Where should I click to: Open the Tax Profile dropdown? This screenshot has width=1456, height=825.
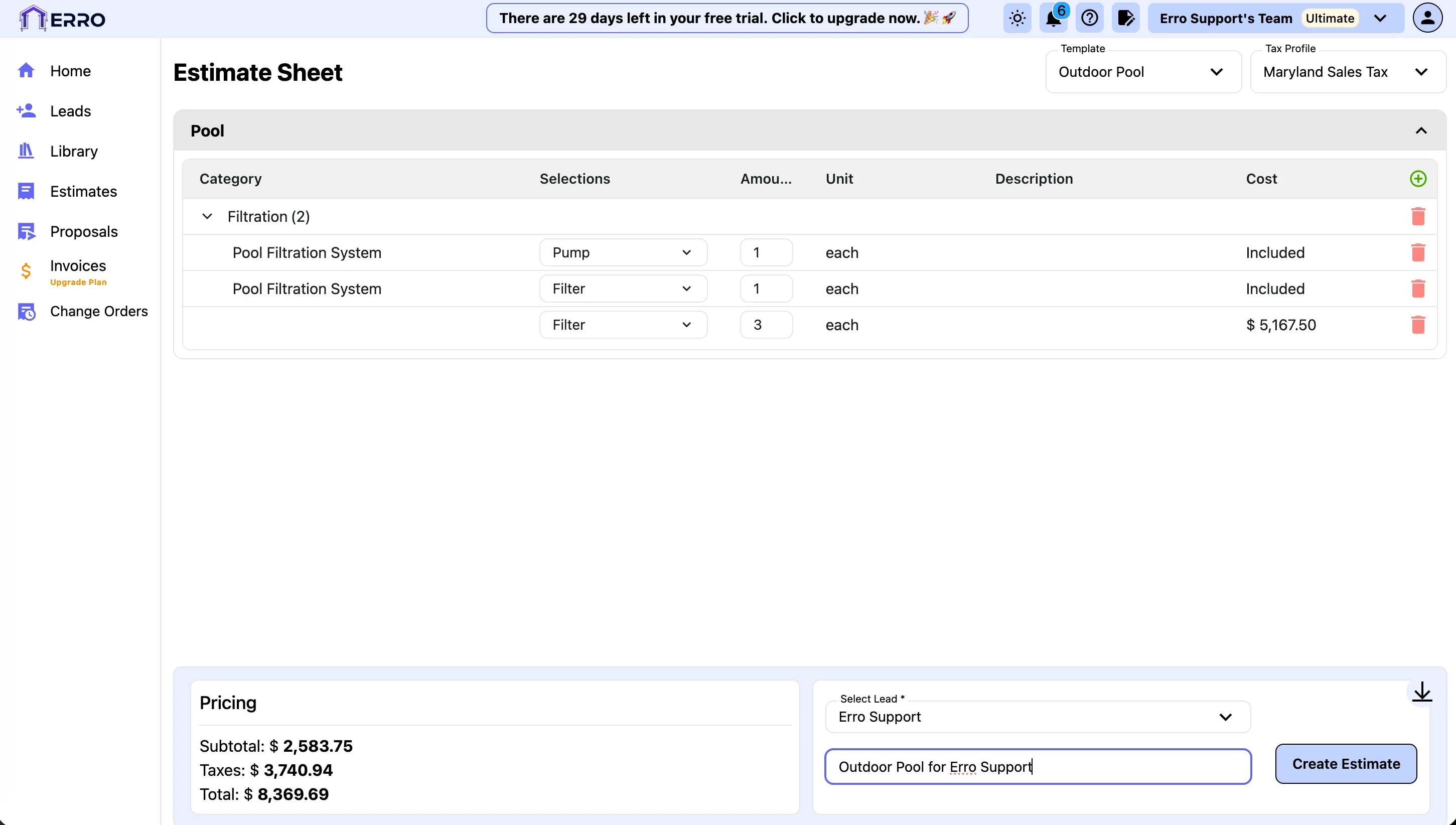click(1347, 72)
